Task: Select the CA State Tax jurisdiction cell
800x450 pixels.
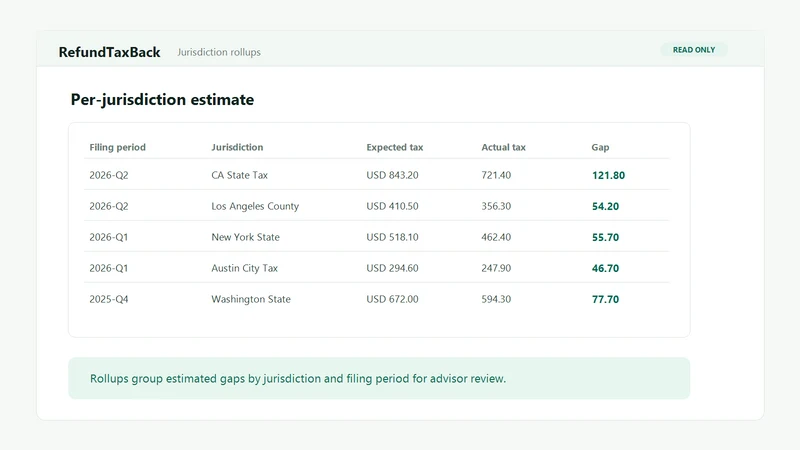Action: click(x=239, y=175)
